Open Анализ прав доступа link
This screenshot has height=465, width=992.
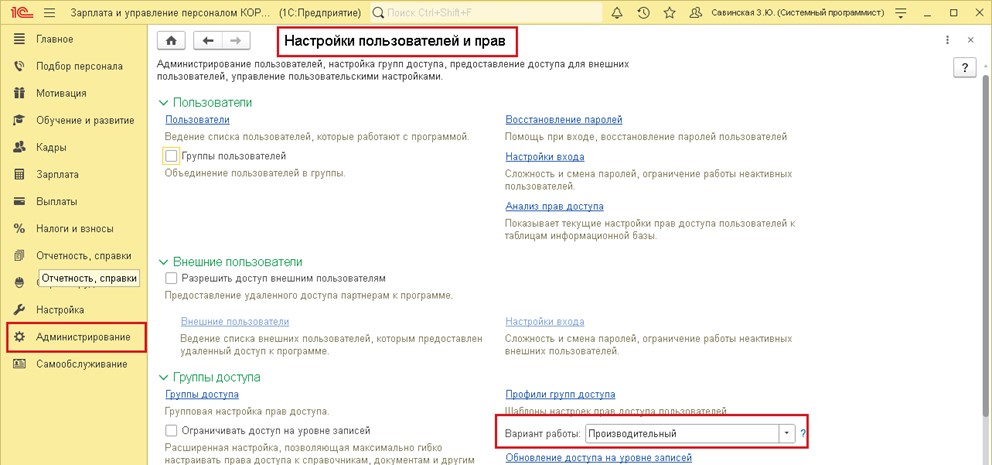pyautogui.click(x=554, y=206)
